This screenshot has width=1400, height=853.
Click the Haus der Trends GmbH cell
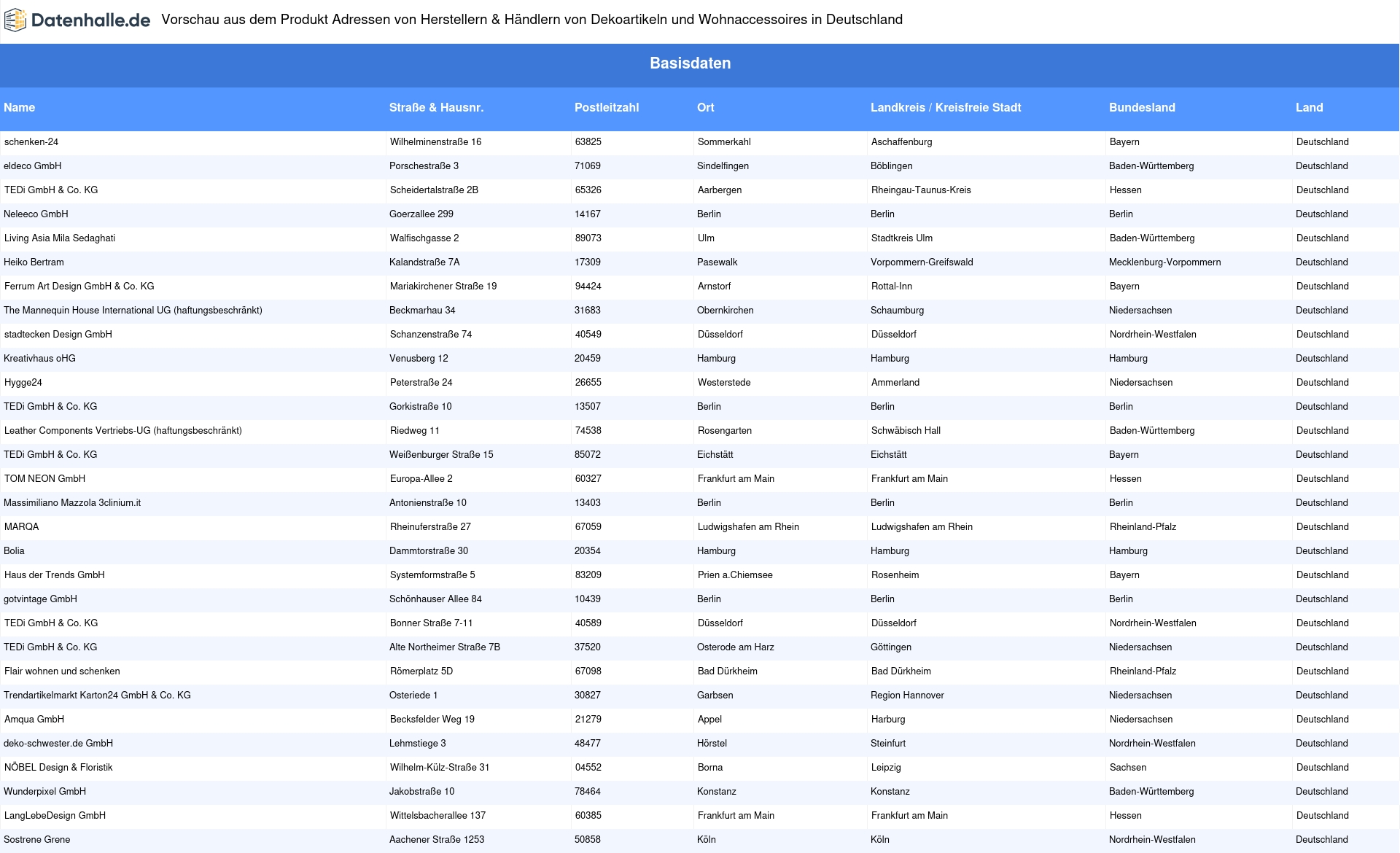[x=55, y=575]
